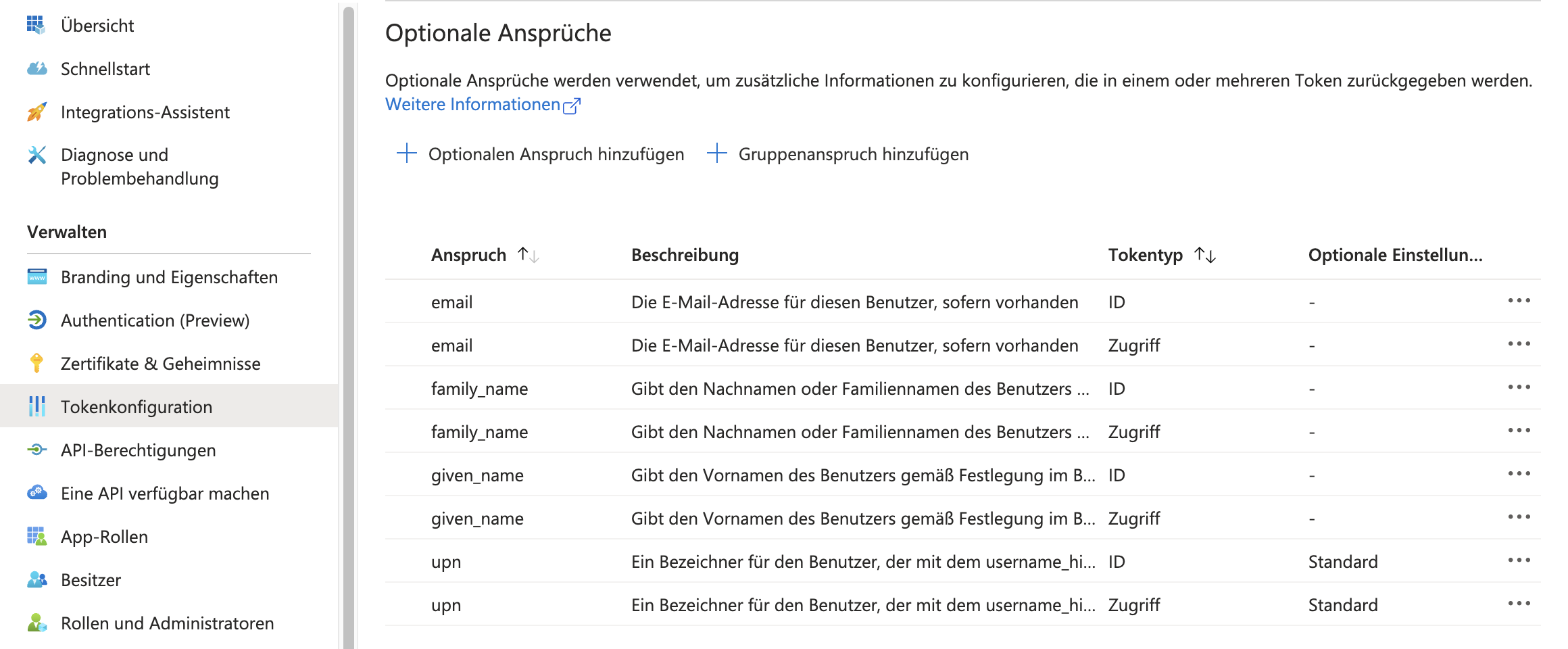Open Branding und Eigenschaften

click(169, 277)
